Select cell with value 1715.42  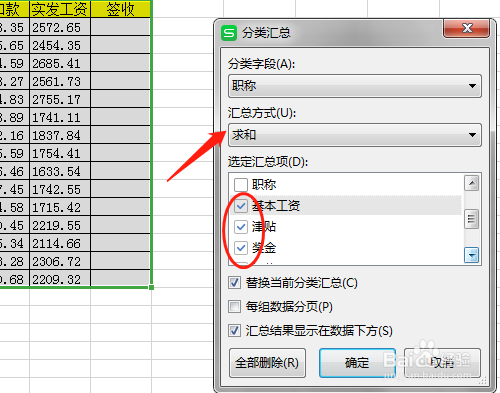(60, 207)
